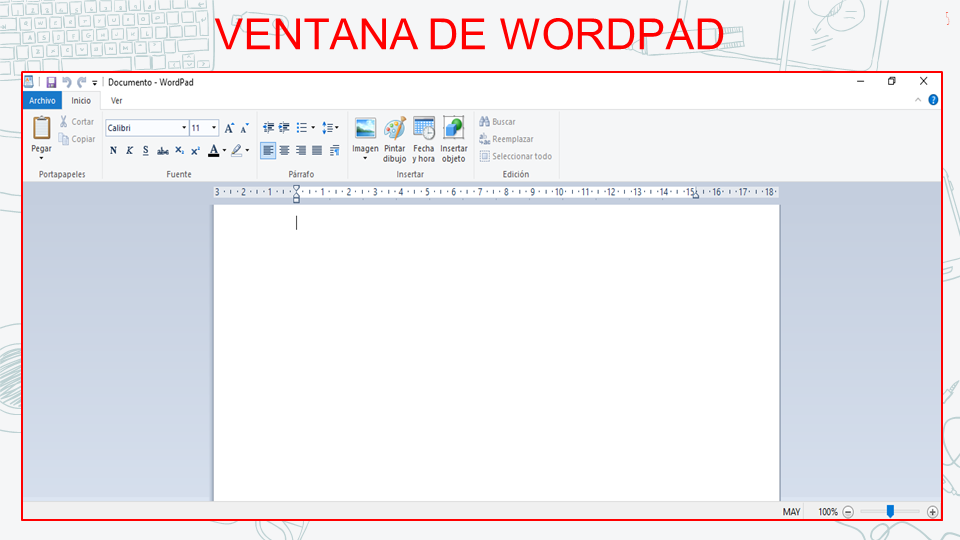Viewport: 960px width, 540px height.
Task: Start a bulleted list
Action: (x=302, y=128)
